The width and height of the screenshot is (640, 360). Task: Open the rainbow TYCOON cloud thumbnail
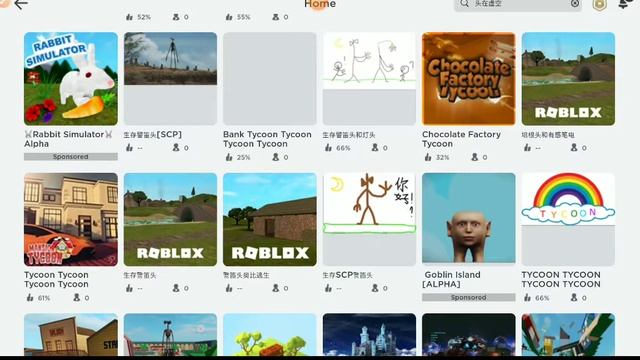click(x=568, y=219)
